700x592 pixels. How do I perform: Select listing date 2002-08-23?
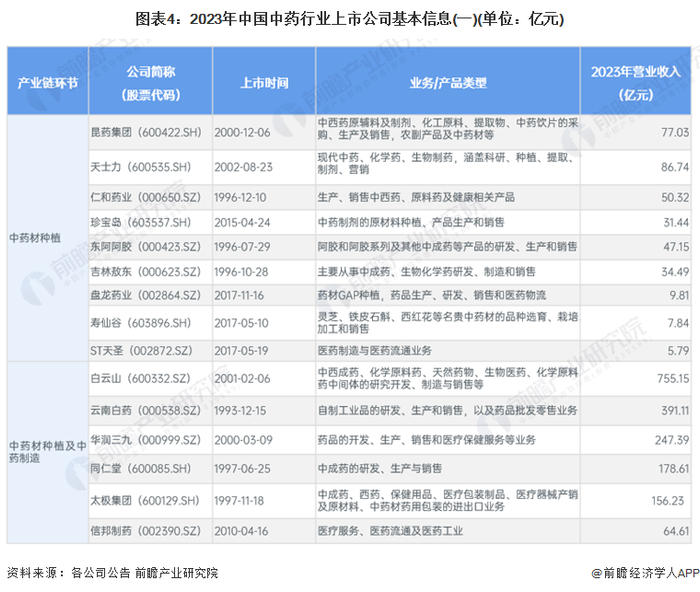243,167
